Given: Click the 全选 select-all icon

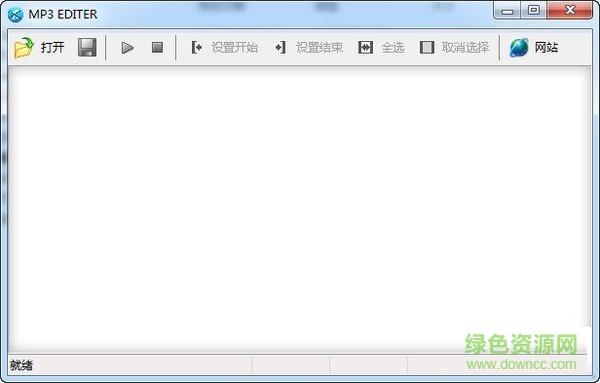Looking at the screenshot, I should pos(365,48).
